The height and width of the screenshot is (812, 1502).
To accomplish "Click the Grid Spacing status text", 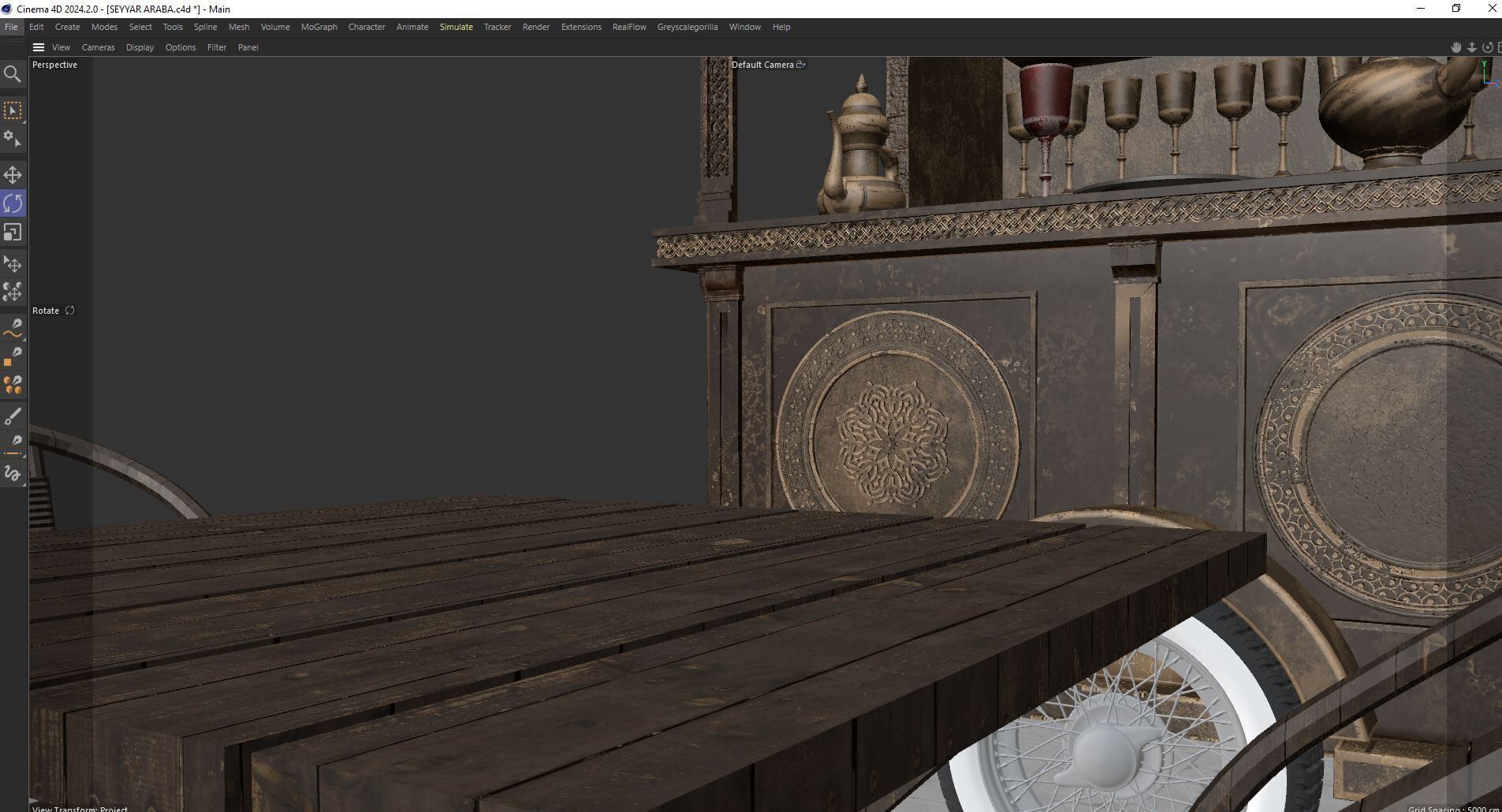I will (x=1454, y=808).
